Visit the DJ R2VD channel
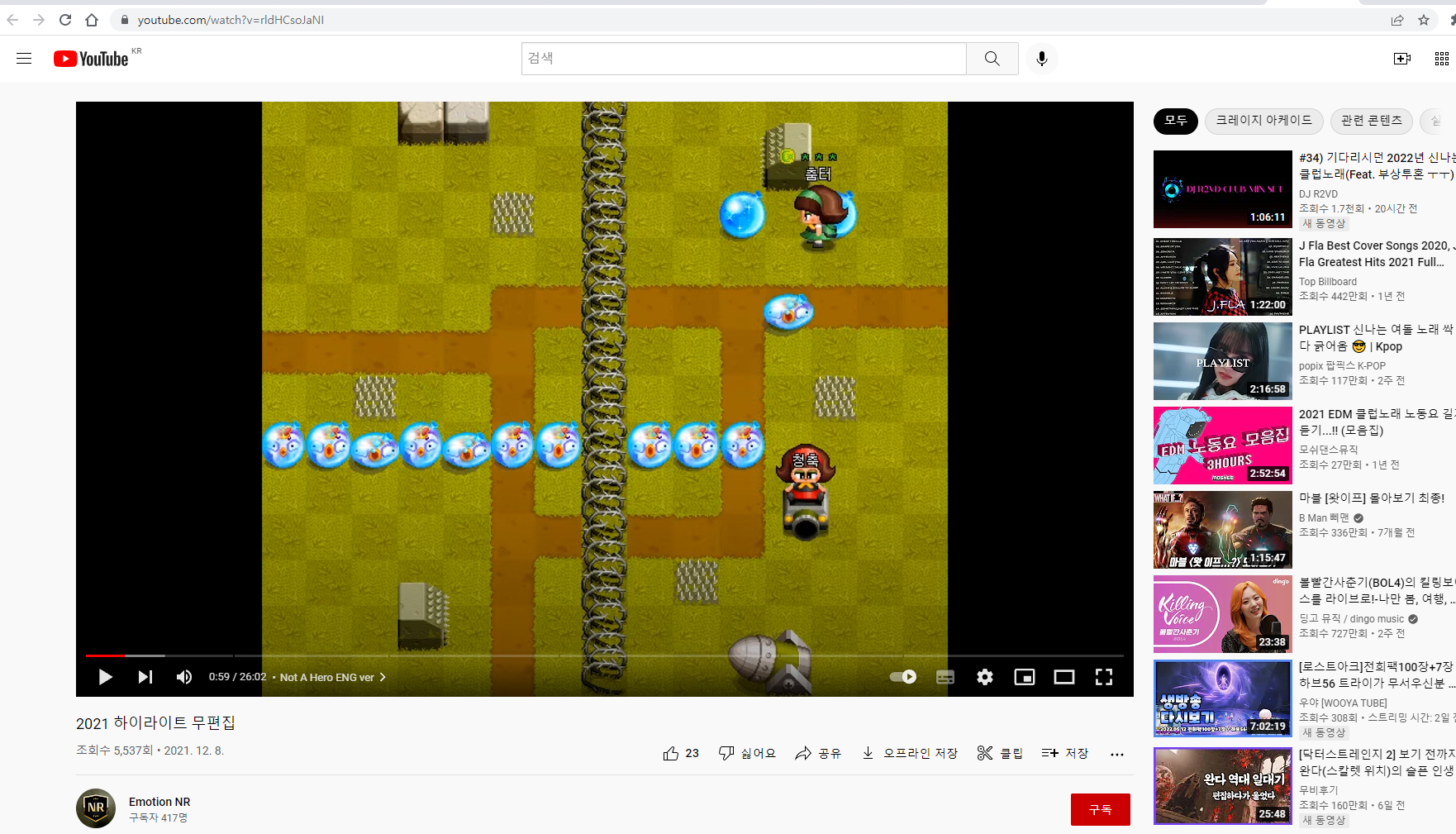This screenshot has height=834, width=1456. 1318,194
